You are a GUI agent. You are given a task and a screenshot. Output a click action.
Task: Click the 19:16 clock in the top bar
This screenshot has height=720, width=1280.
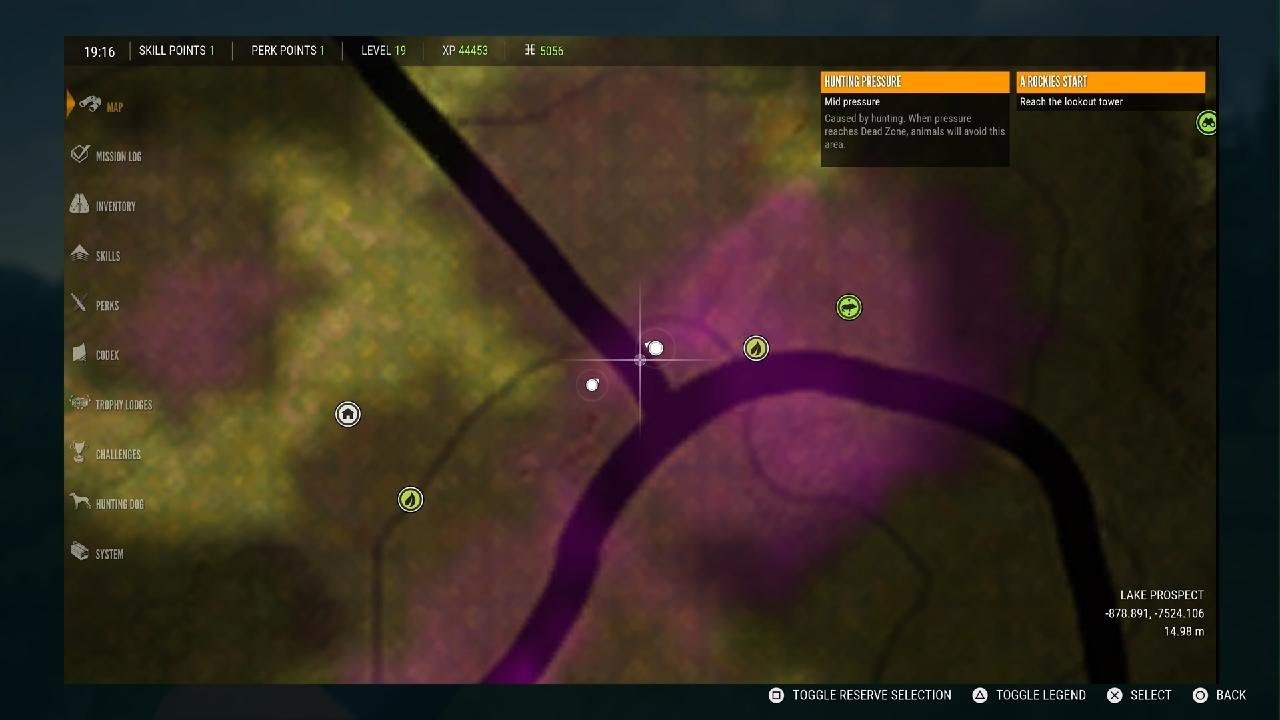pyautogui.click(x=100, y=51)
